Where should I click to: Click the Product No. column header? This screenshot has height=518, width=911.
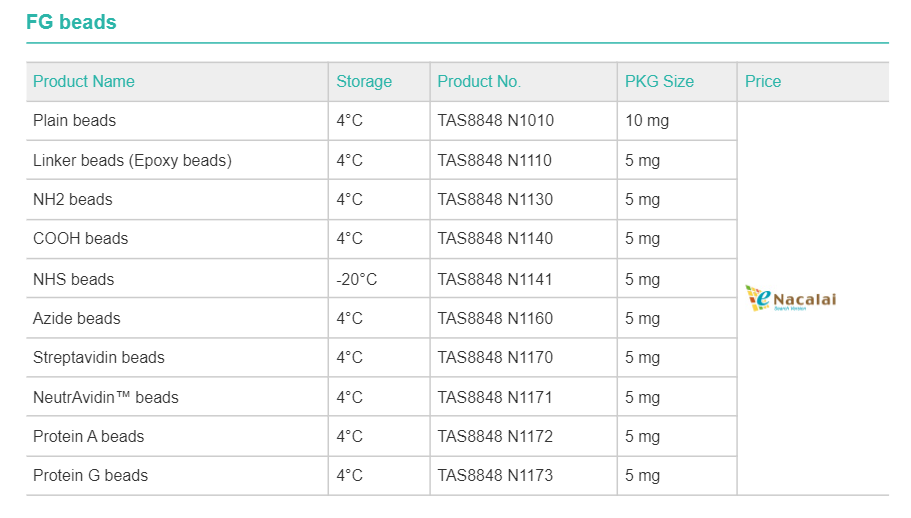(x=479, y=82)
